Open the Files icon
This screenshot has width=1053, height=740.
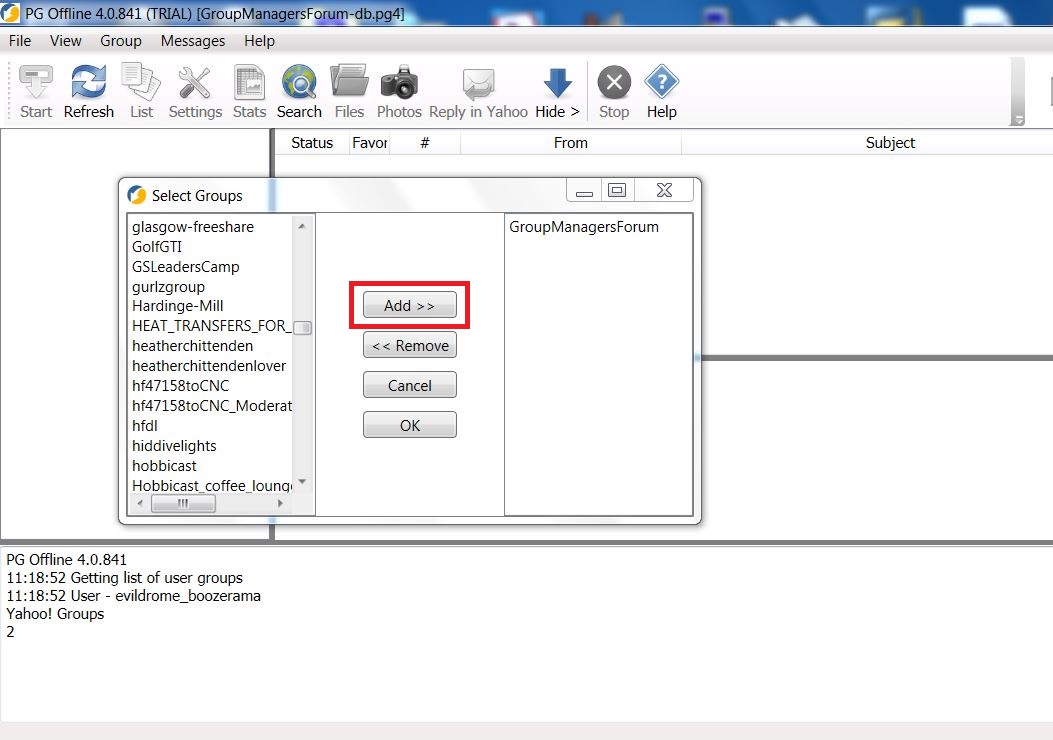point(349,90)
